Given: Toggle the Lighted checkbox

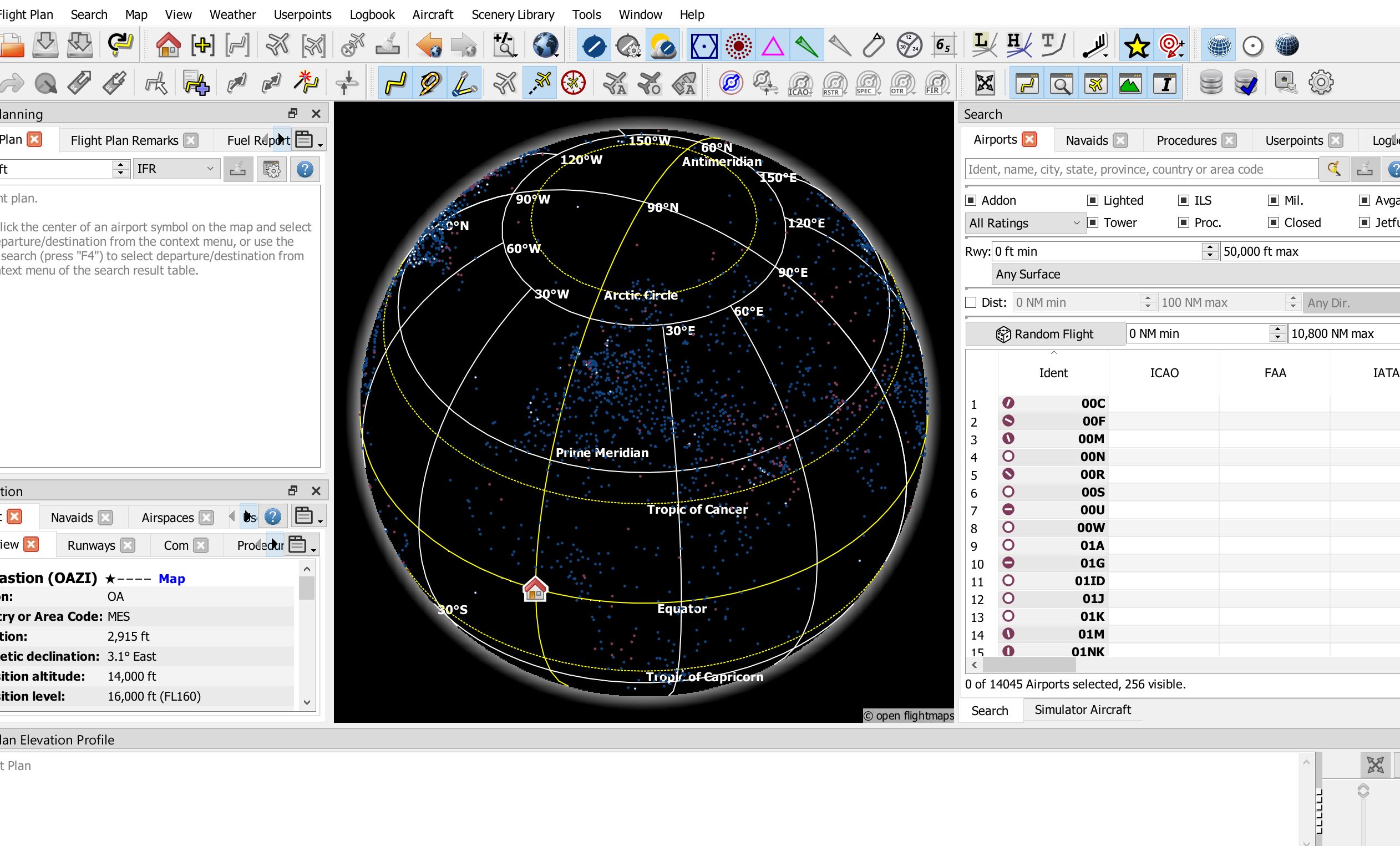Looking at the screenshot, I should 1092,200.
